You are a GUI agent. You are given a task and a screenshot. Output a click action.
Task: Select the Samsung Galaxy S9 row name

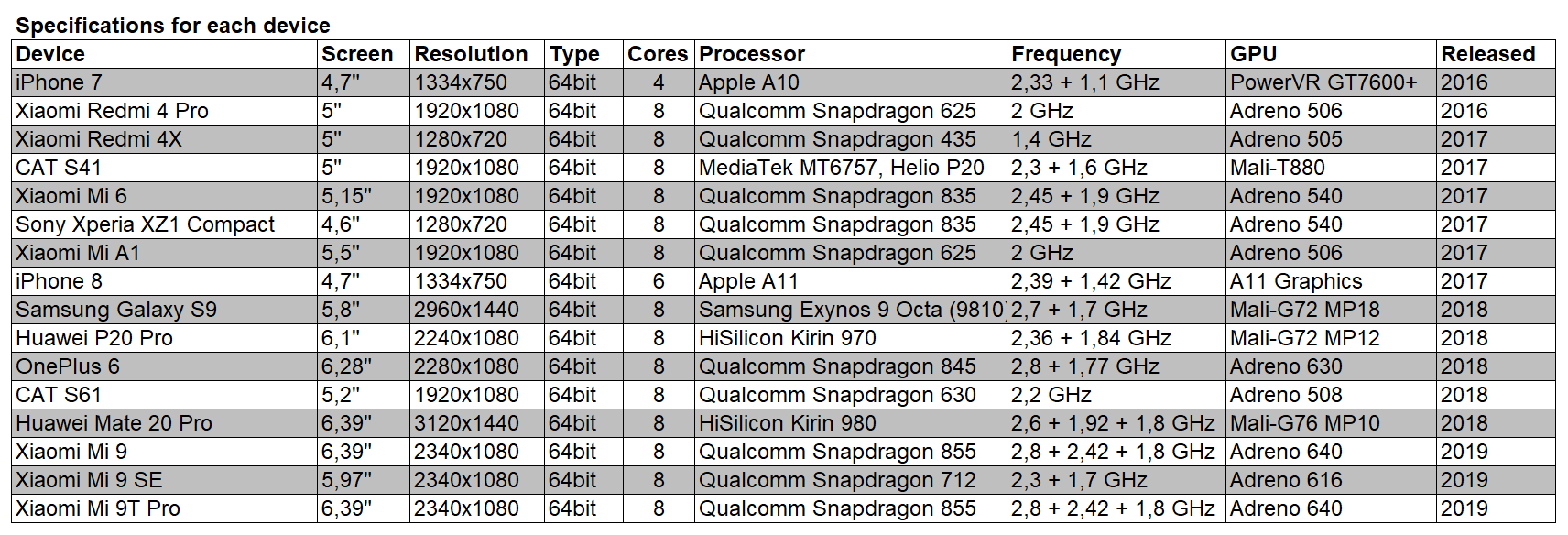[x=116, y=310]
